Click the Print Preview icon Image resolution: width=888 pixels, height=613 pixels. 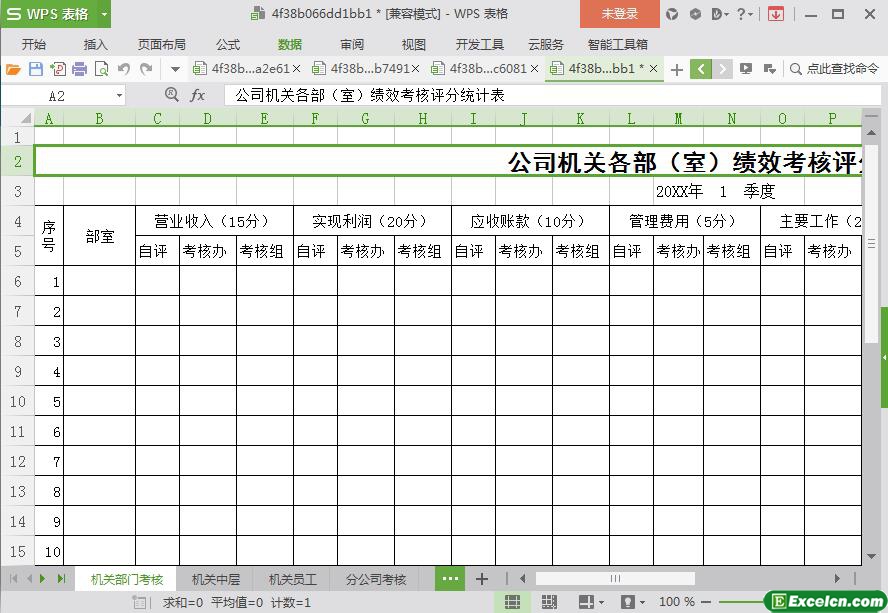(101, 69)
